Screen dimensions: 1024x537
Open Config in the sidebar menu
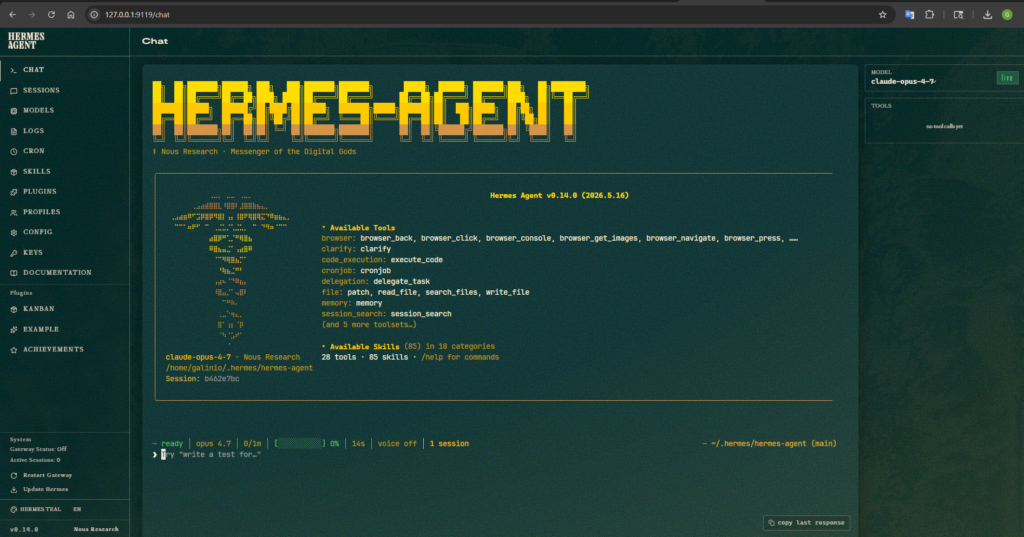tap(65, 232)
